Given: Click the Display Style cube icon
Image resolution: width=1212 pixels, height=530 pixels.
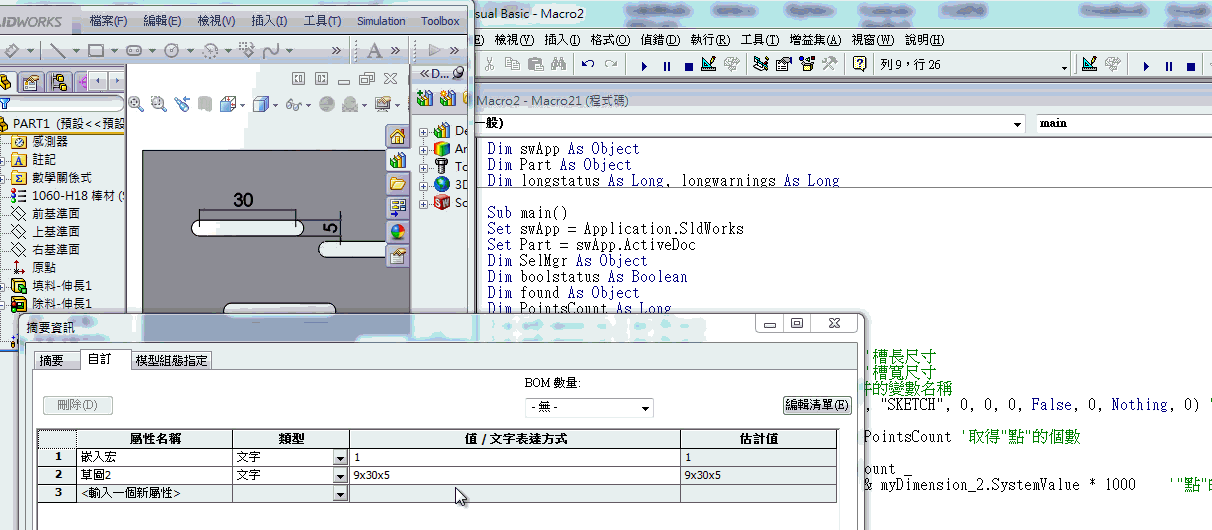Looking at the screenshot, I should (262, 103).
